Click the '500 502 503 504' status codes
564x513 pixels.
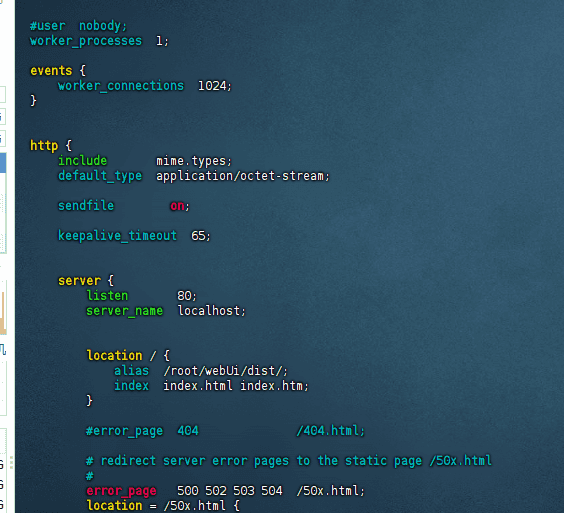point(230,491)
